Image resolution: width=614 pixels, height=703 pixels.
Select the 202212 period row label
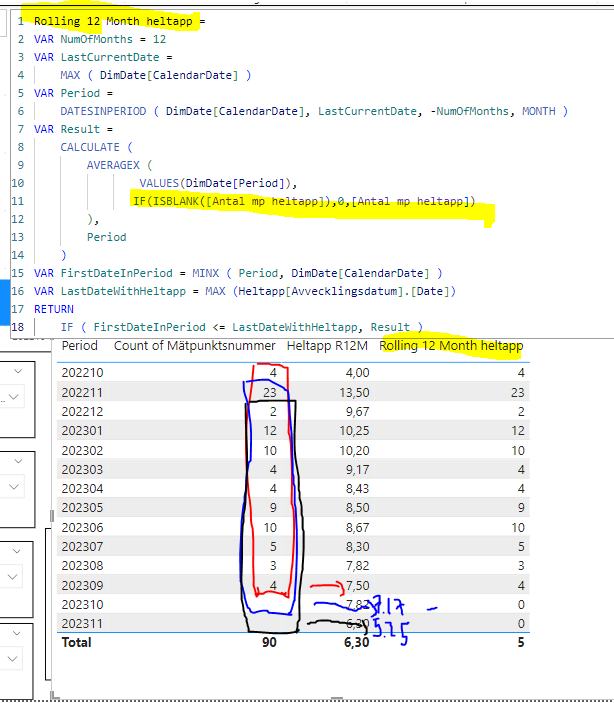click(x=82, y=412)
